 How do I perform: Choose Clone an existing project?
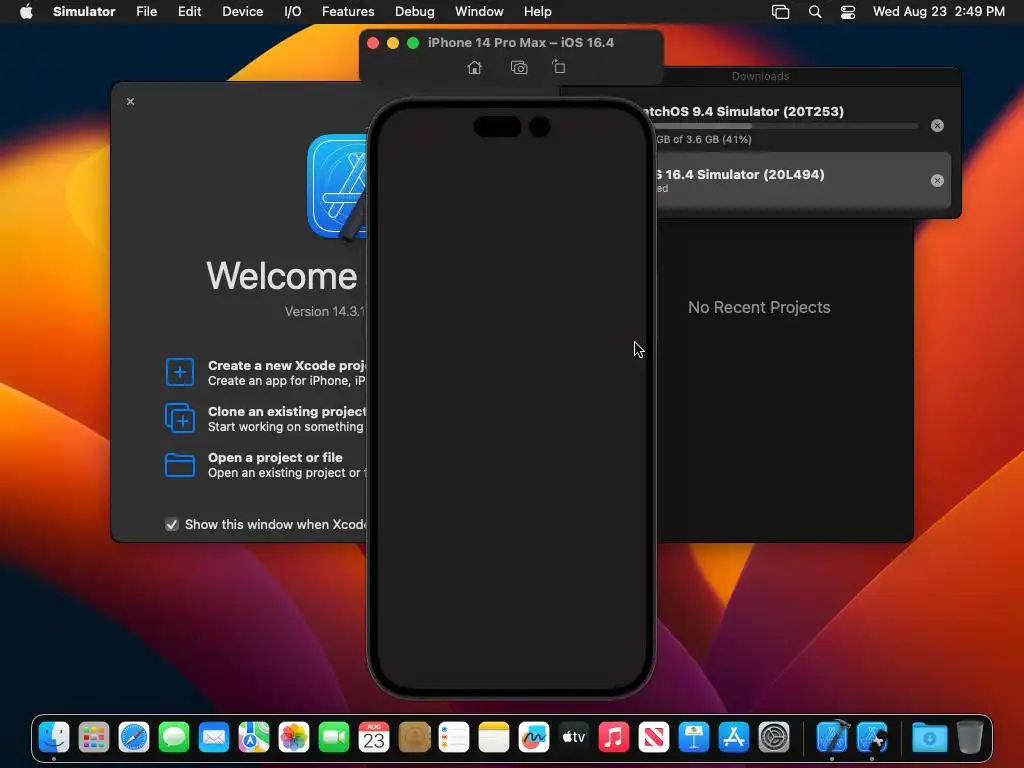click(x=266, y=419)
